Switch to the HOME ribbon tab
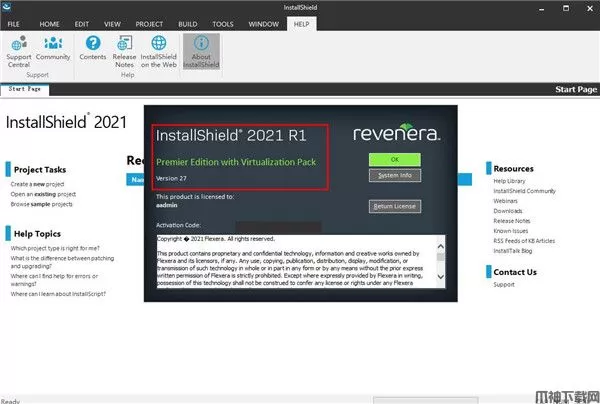The height and width of the screenshot is (404, 600). (49, 24)
